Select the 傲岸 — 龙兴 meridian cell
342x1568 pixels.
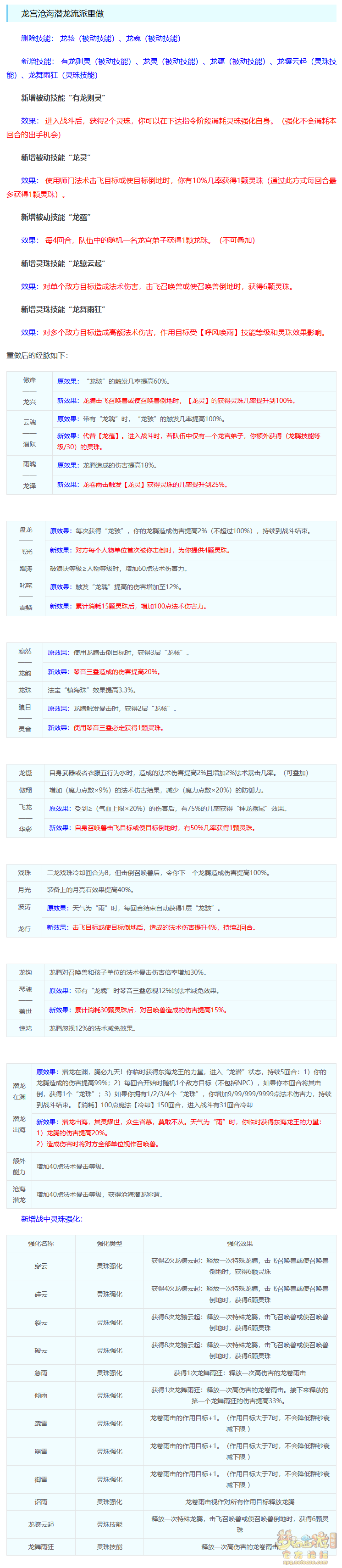(x=29, y=391)
